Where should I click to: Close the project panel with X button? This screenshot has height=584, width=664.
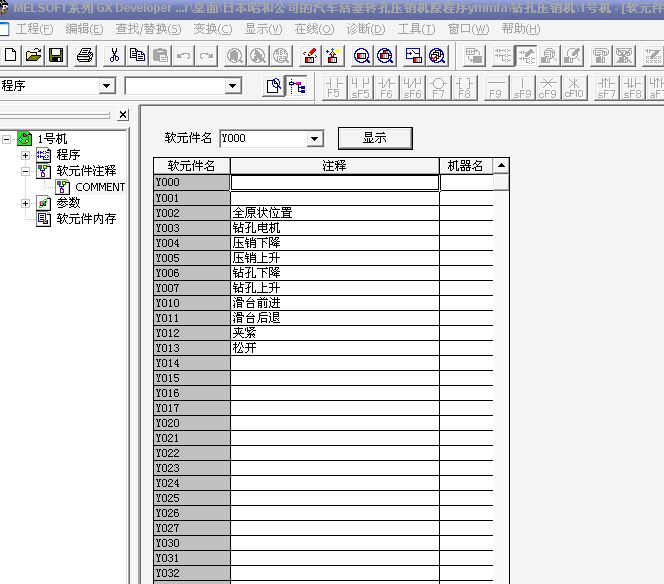click(123, 115)
